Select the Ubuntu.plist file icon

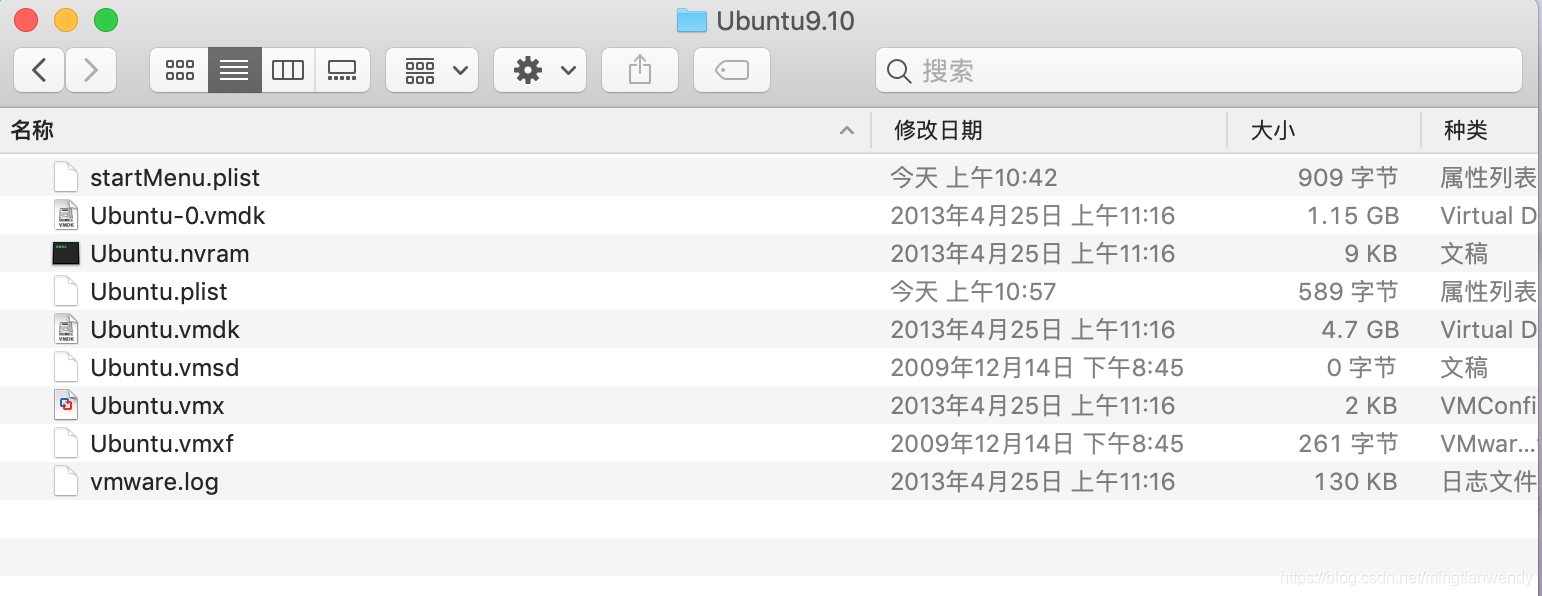tap(66, 292)
